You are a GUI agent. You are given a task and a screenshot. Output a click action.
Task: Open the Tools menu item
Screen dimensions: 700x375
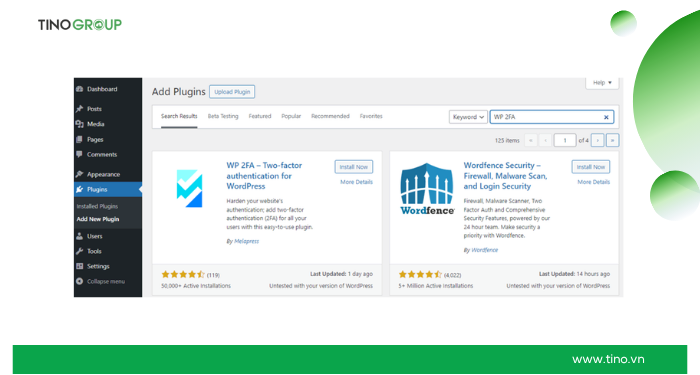click(108, 251)
